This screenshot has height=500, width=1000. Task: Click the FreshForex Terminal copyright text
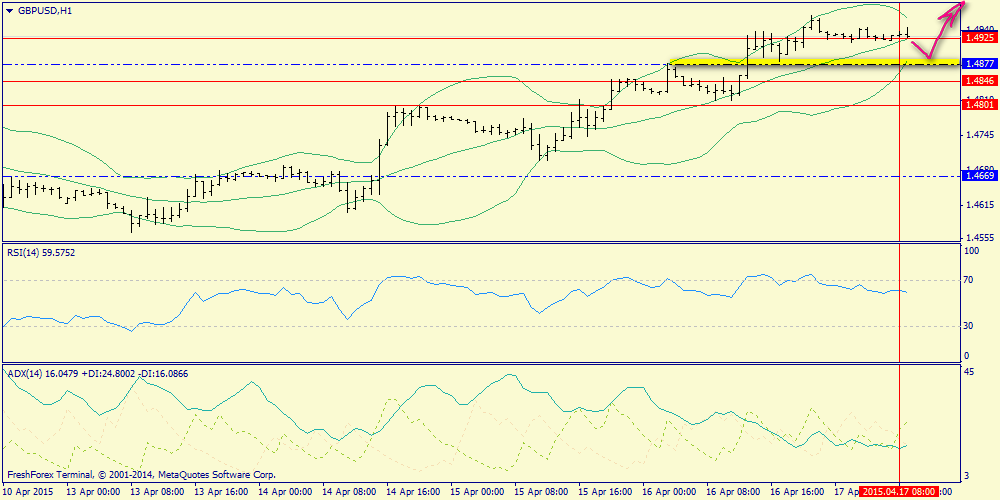pyautogui.click(x=141, y=475)
